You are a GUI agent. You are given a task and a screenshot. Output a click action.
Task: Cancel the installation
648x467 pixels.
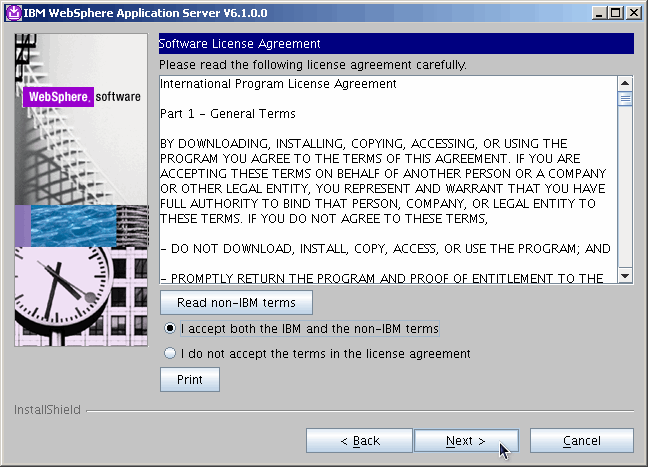click(x=581, y=441)
